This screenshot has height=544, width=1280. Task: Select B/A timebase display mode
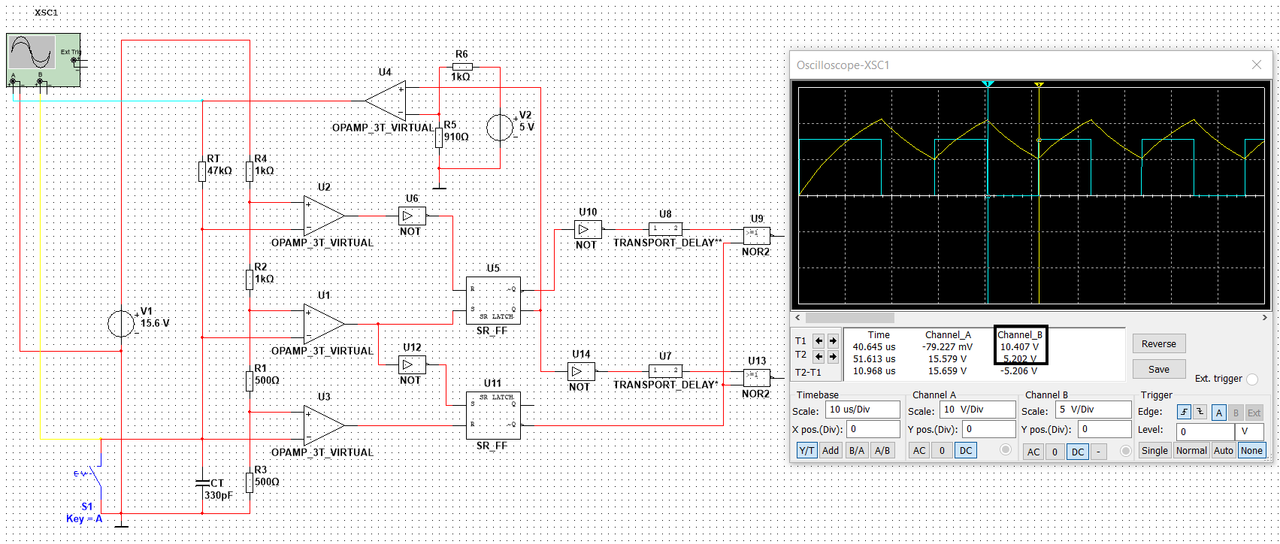tap(857, 451)
